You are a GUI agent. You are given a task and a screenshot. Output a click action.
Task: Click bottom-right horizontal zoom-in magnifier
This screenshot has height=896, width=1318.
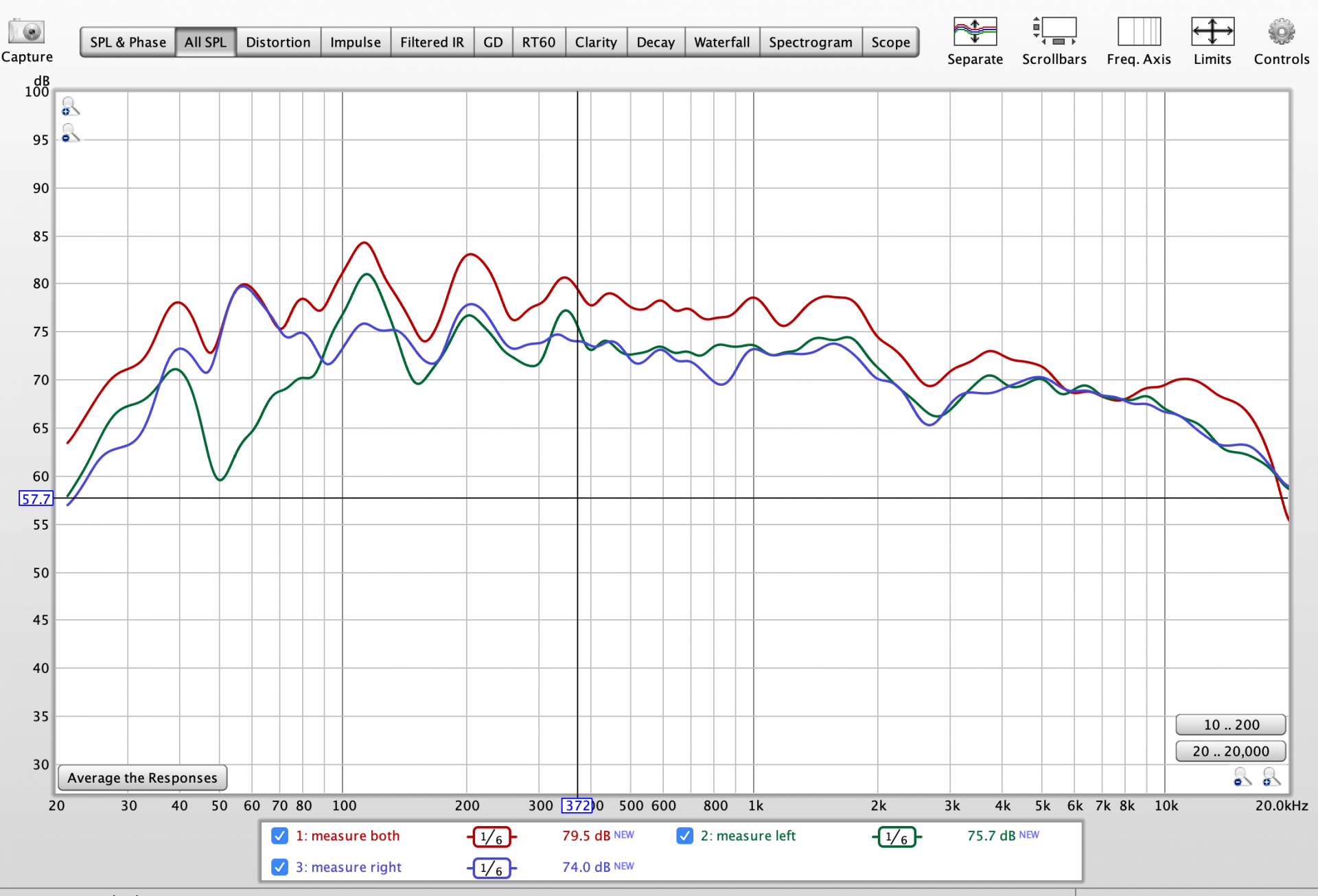click(x=1271, y=777)
